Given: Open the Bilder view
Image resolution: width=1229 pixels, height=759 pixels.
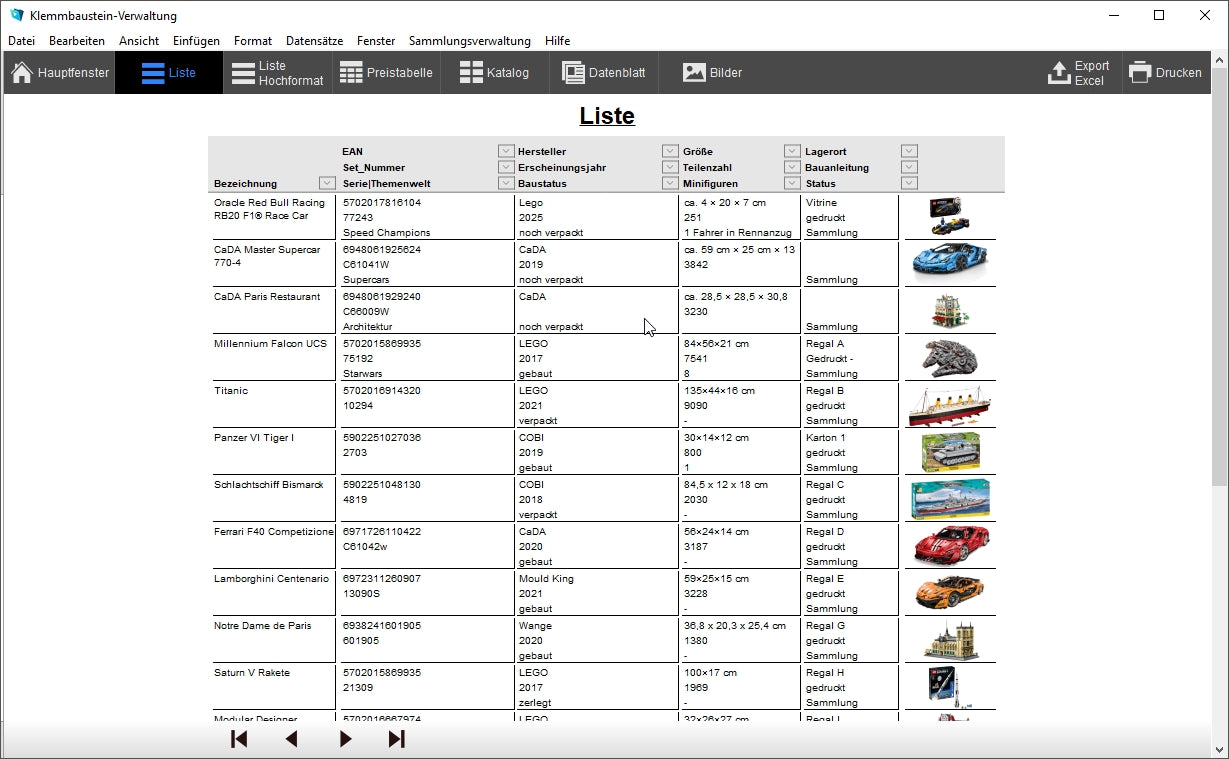Looking at the screenshot, I should [x=712, y=73].
